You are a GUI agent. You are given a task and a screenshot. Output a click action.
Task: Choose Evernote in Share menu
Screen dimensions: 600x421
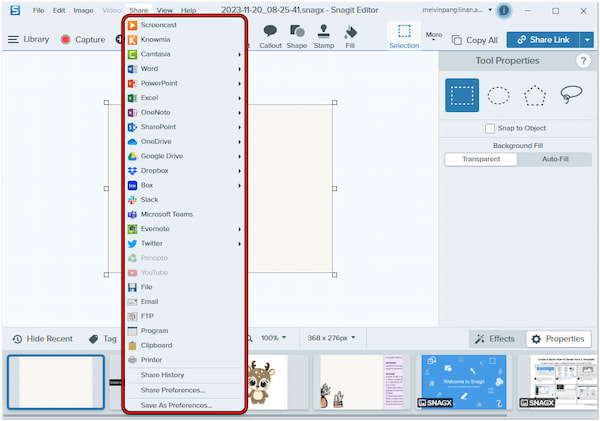coord(185,228)
